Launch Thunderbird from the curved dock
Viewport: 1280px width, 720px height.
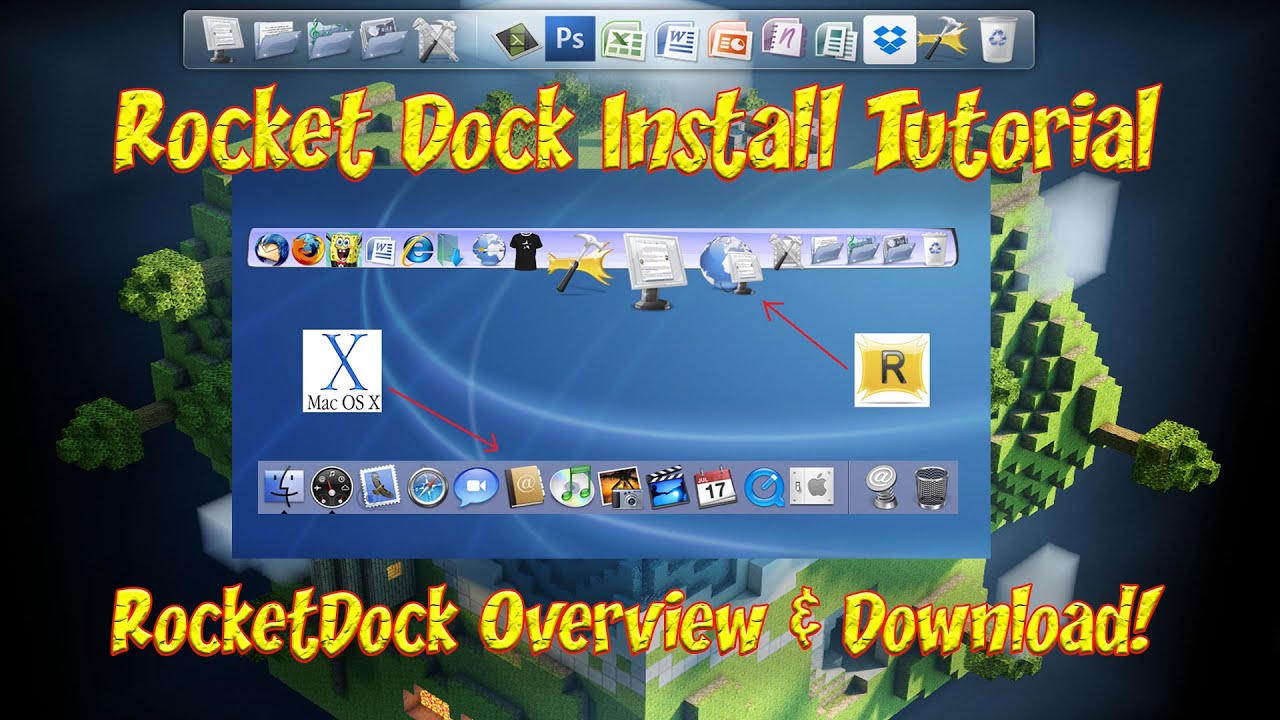[x=270, y=248]
